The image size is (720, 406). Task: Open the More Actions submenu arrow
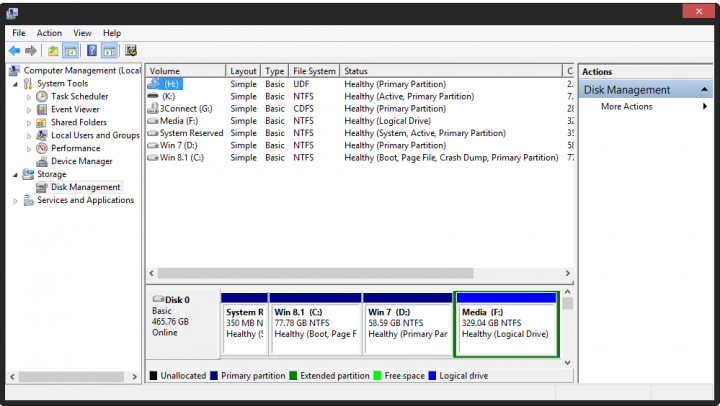(705, 107)
